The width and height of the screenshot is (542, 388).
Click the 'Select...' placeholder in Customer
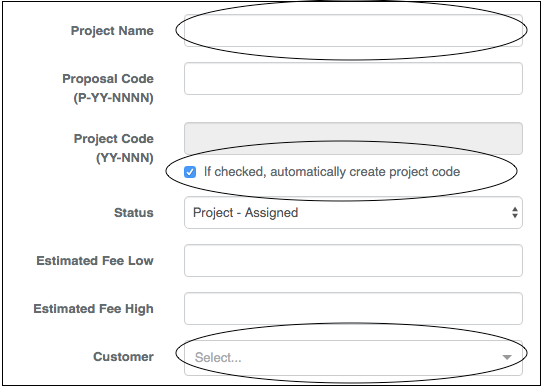coord(218,357)
